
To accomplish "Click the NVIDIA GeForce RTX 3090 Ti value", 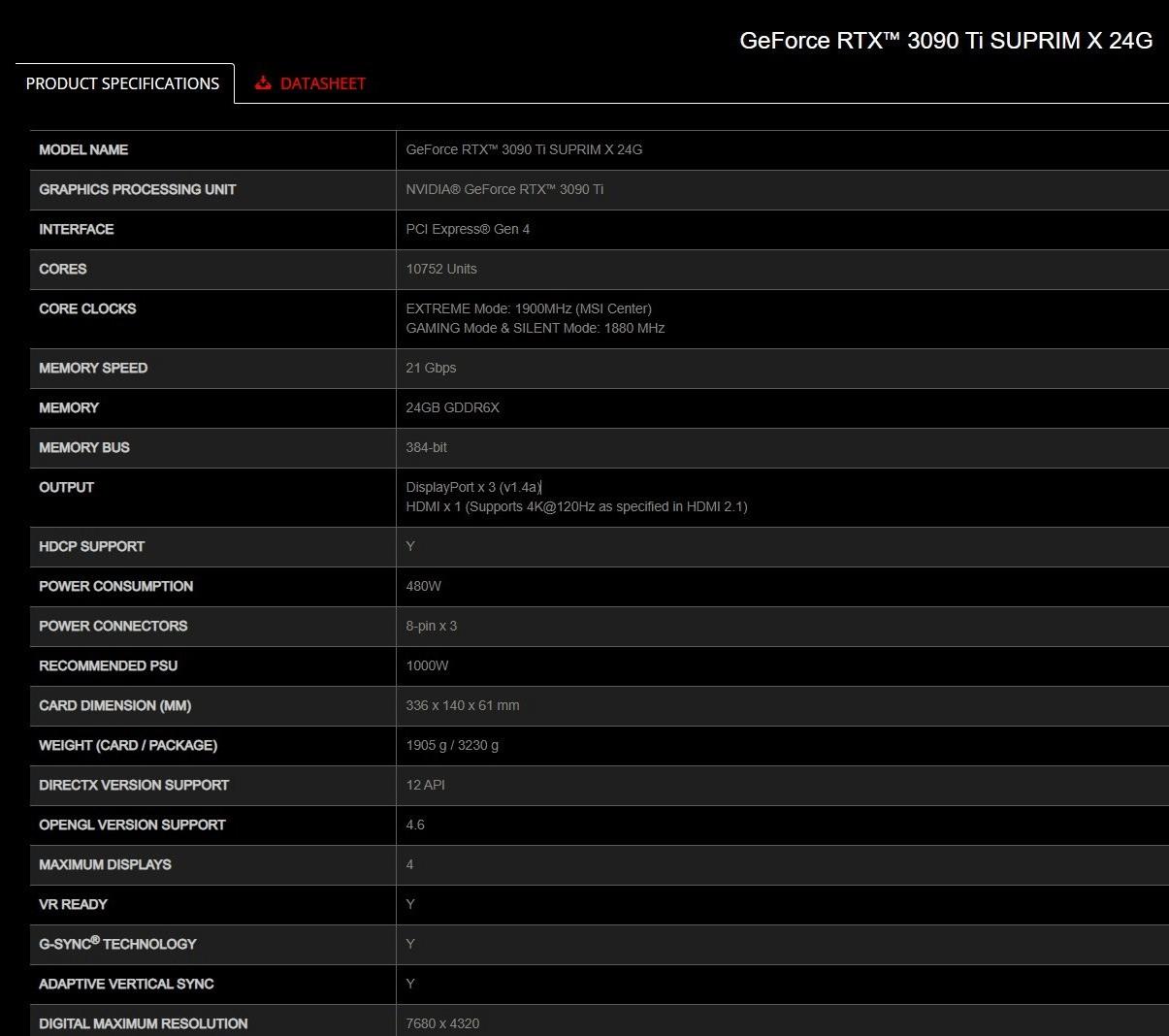I will pyautogui.click(x=504, y=189).
